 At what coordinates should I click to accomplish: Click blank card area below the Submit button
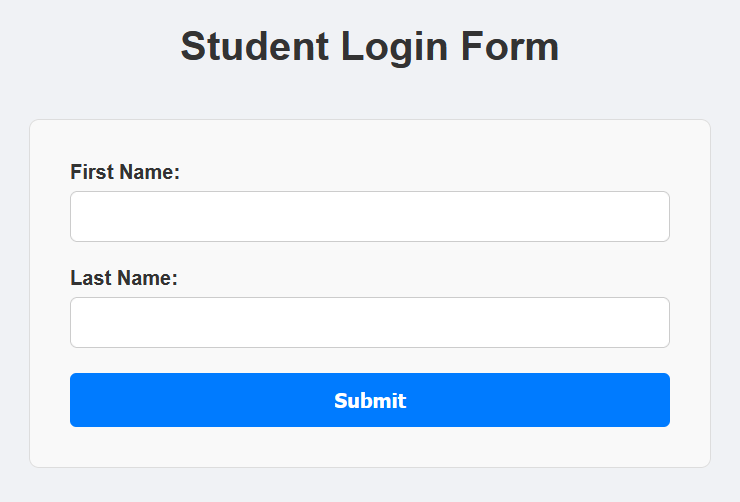click(369, 447)
